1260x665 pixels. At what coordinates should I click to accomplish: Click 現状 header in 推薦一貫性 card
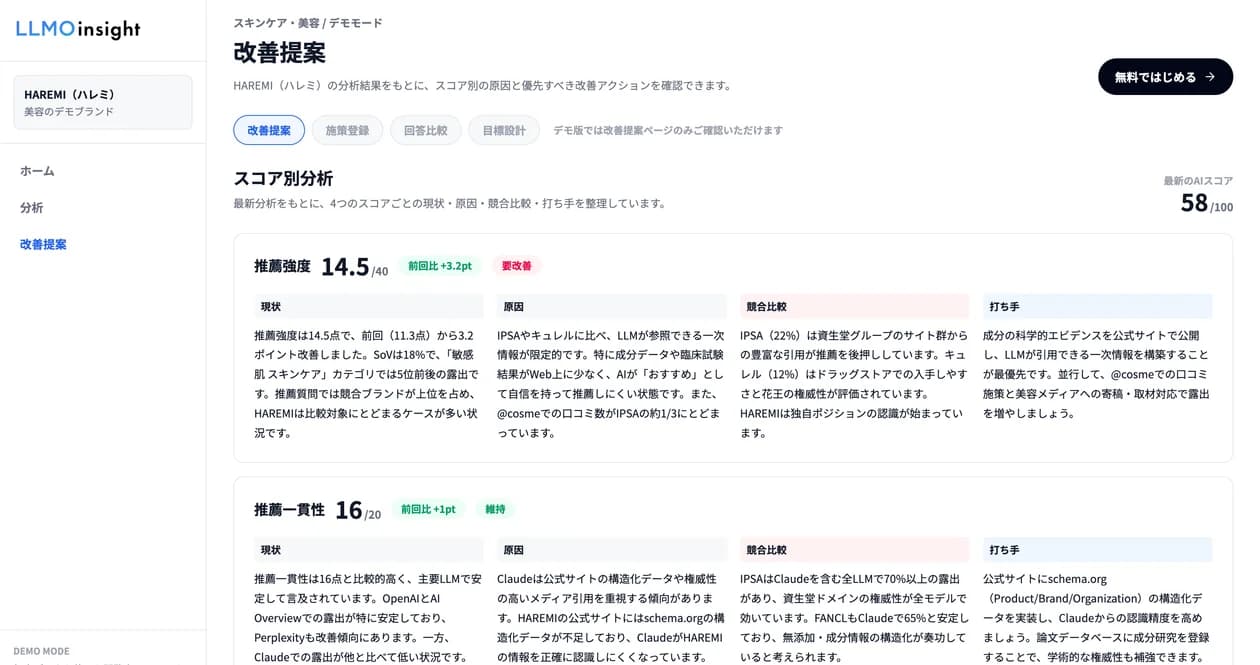(x=369, y=550)
